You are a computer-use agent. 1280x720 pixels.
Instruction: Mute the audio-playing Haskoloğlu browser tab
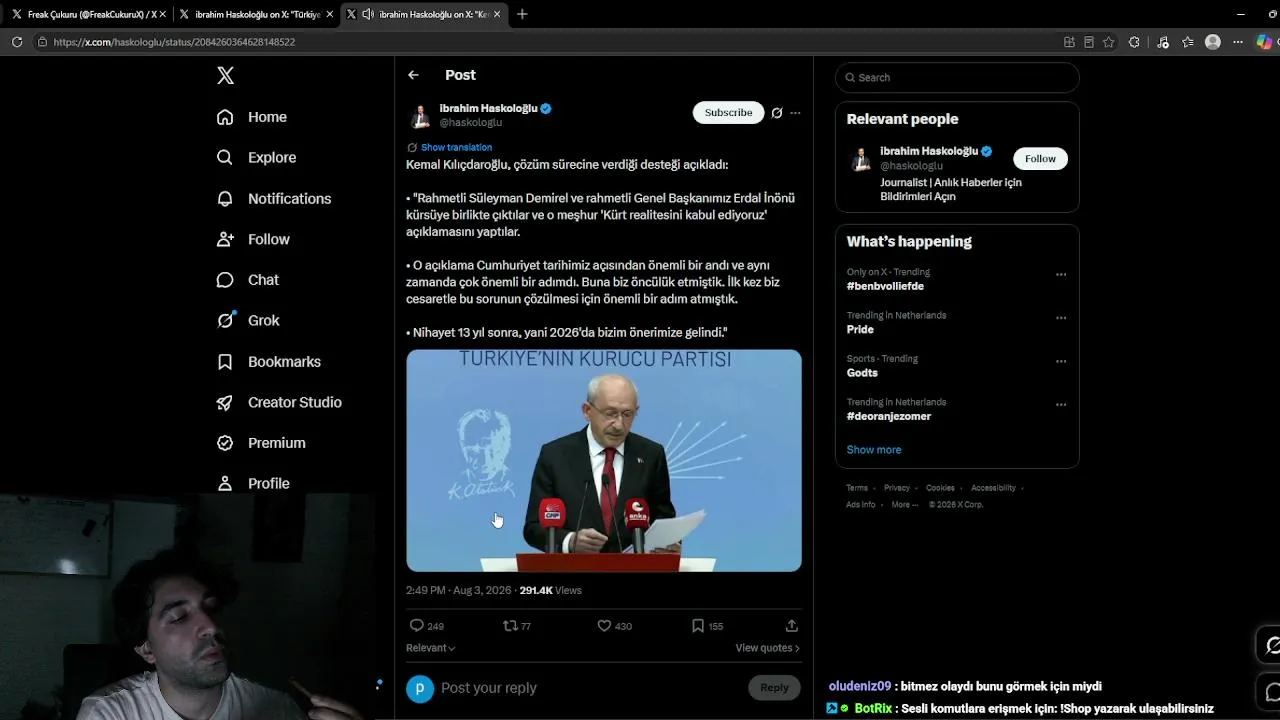[368, 14]
